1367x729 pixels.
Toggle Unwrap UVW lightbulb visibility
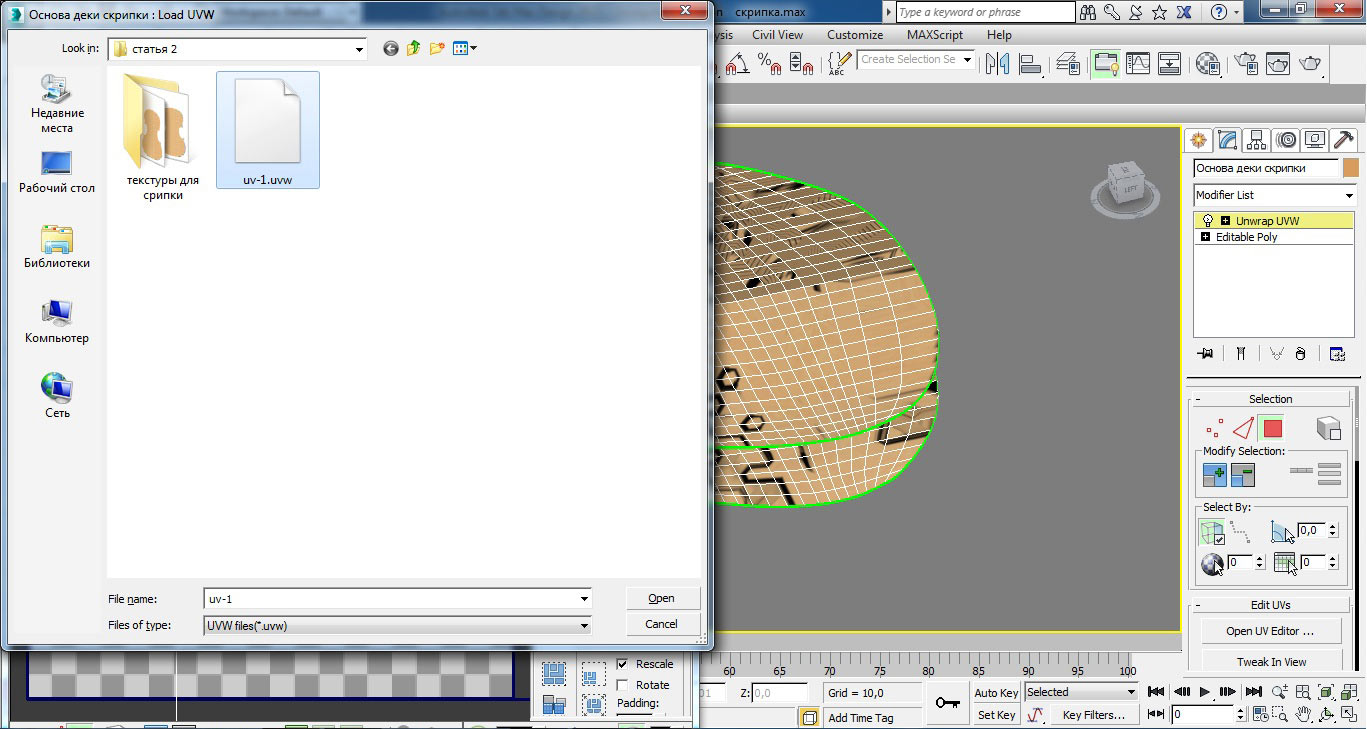click(x=1207, y=221)
